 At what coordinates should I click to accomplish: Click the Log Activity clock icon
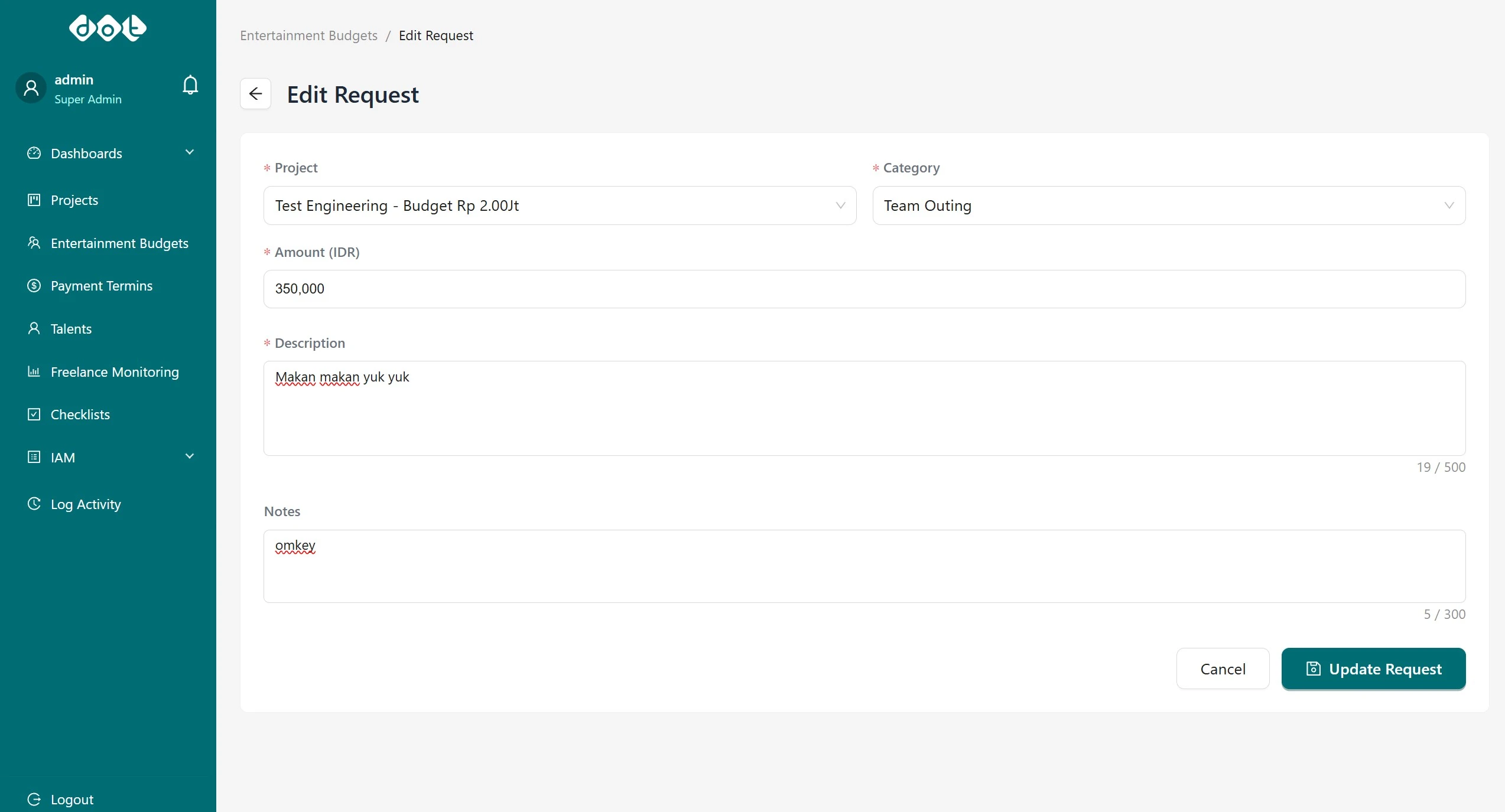34,504
